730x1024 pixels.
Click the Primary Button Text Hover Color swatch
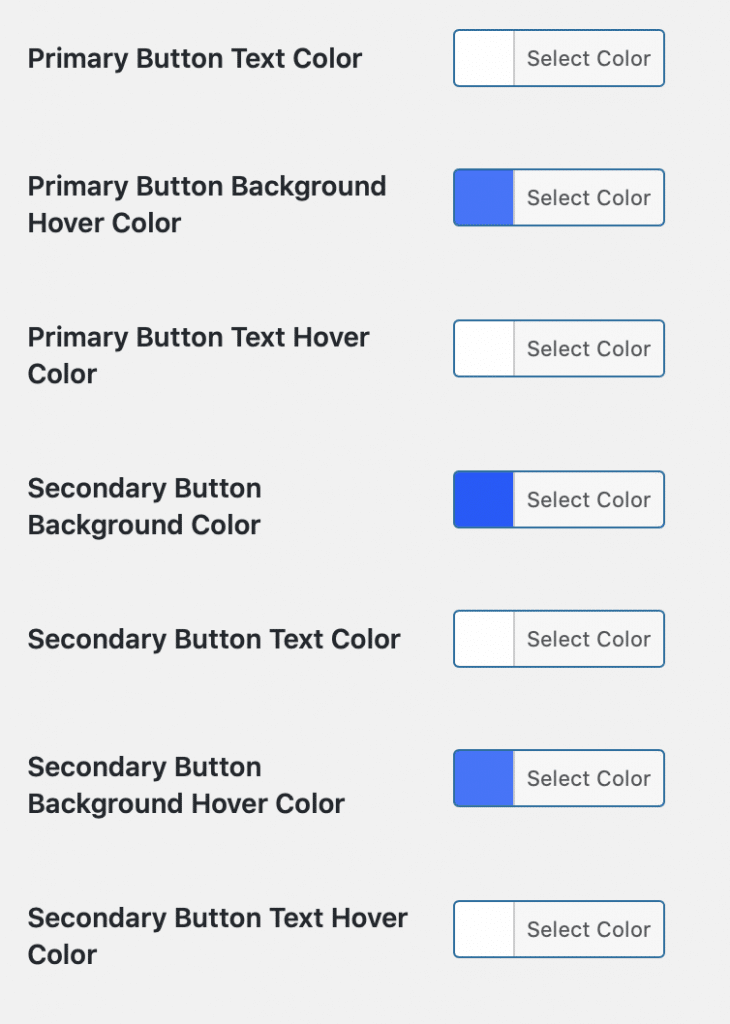[484, 349]
